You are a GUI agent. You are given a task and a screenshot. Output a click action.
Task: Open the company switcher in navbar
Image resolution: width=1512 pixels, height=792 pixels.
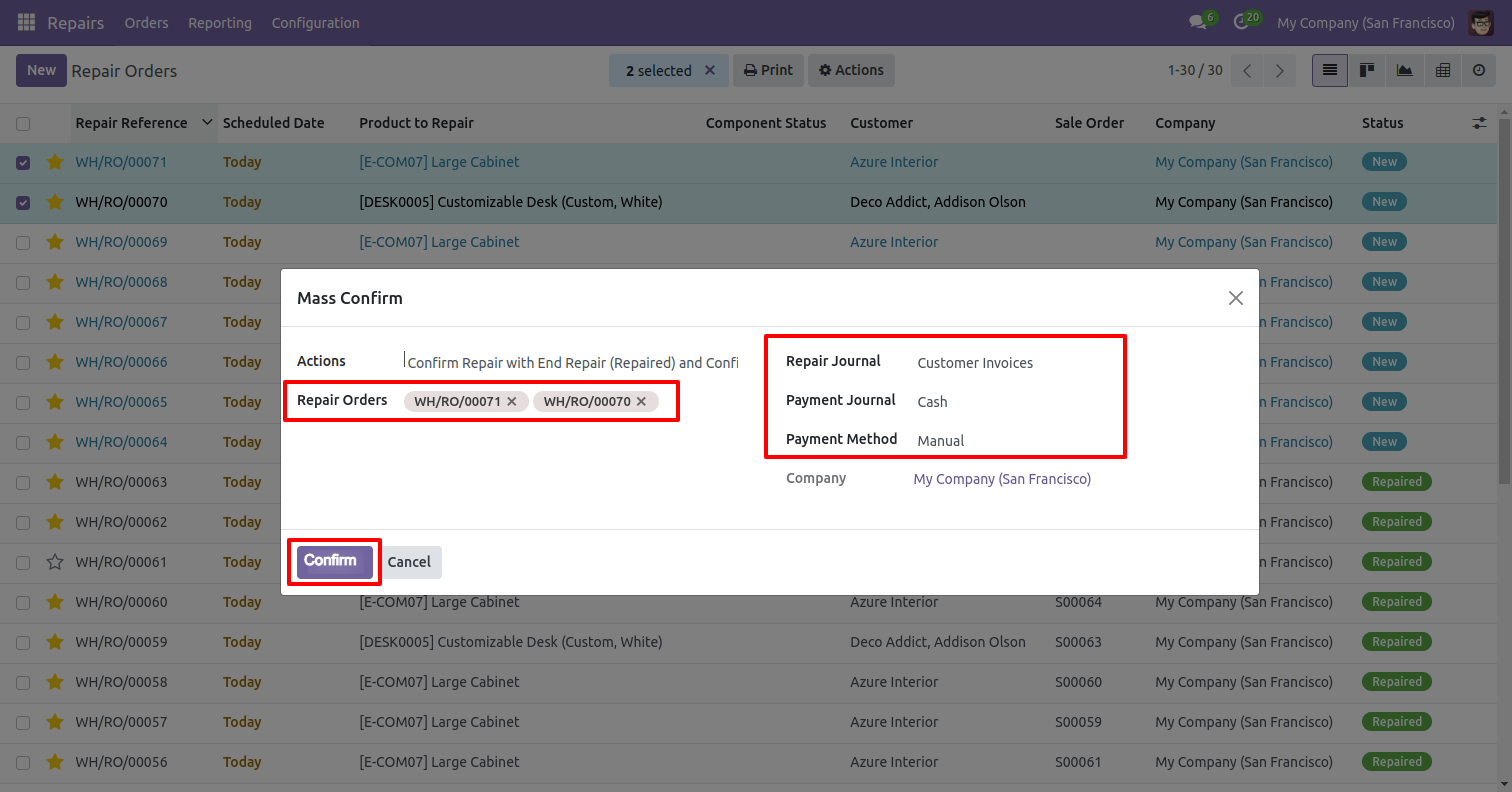tap(1366, 22)
